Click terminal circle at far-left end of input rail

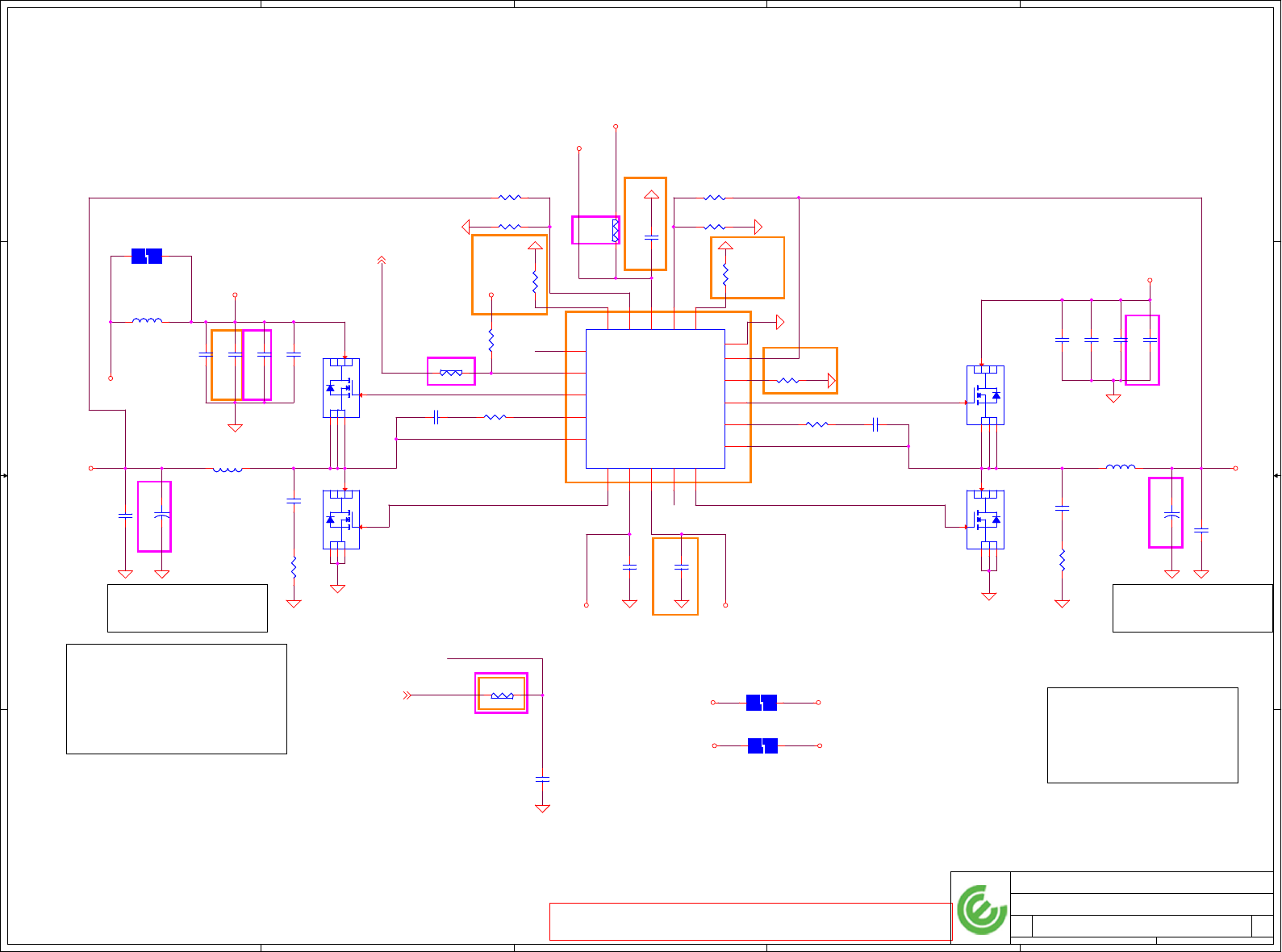pos(91,468)
